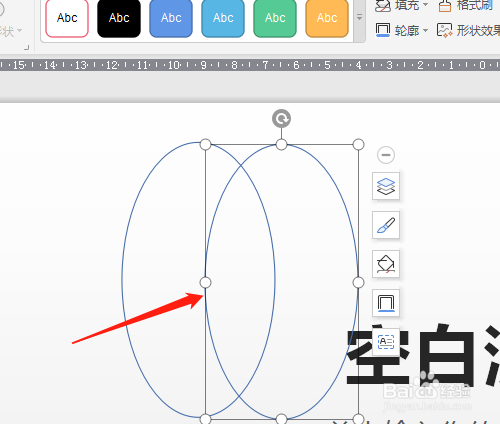Screen dimensions: 500x424
Task: Apply the green Abc shape style
Action: pos(275,18)
